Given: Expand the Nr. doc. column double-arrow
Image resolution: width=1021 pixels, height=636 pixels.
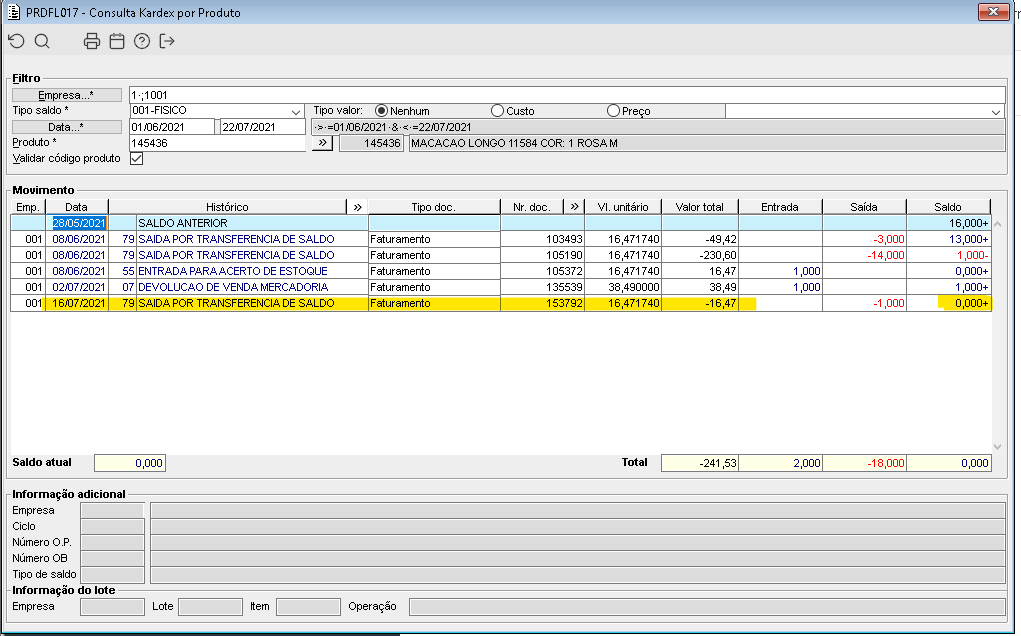Looking at the screenshot, I should tap(574, 207).
